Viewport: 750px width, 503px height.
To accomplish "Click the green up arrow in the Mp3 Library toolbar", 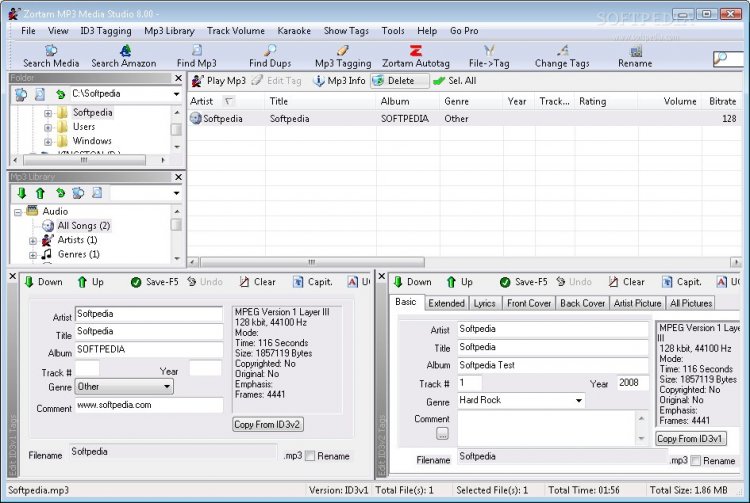I will click(x=40, y=193).
